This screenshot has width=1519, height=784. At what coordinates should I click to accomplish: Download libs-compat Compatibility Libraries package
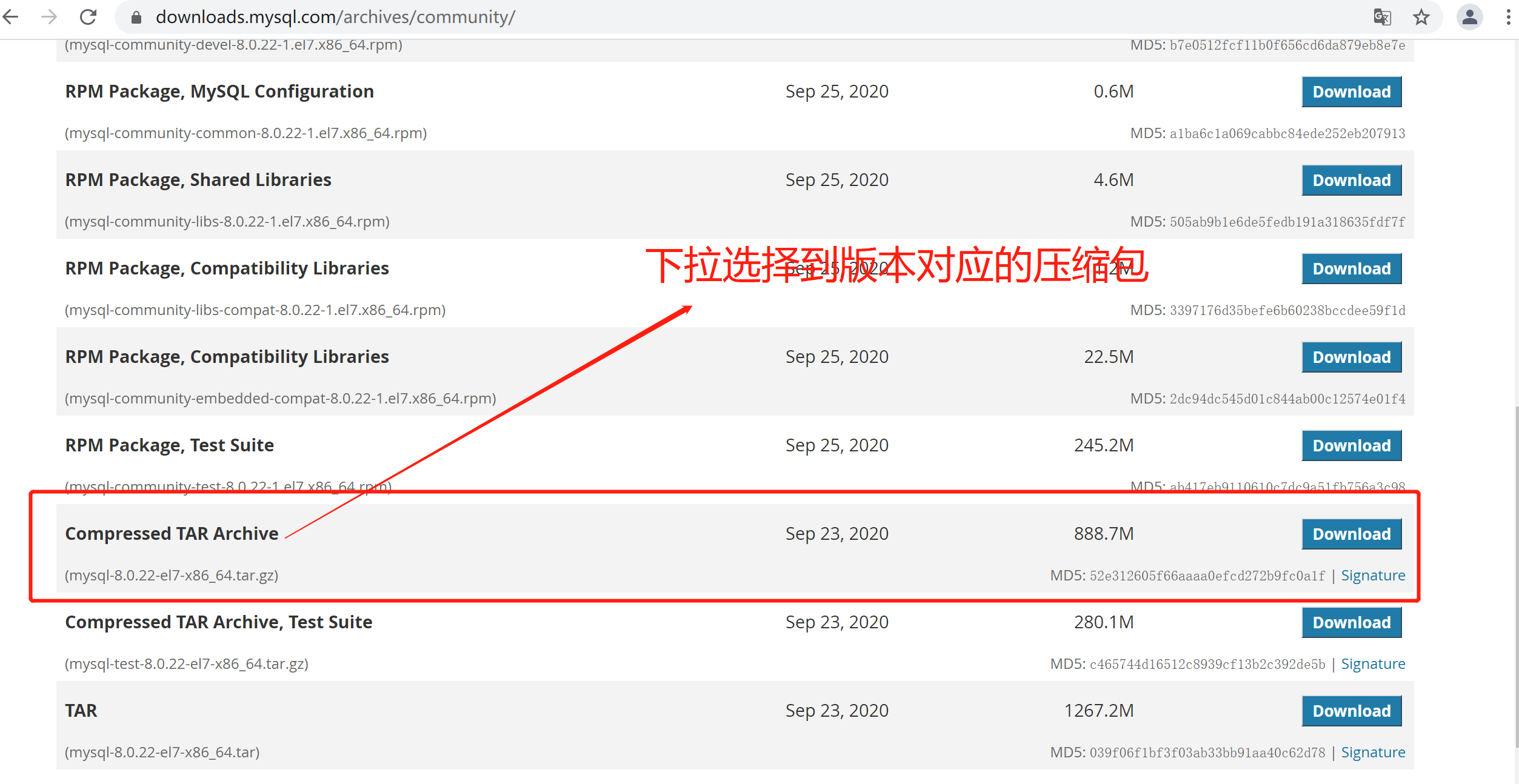tap(1351, 269)
